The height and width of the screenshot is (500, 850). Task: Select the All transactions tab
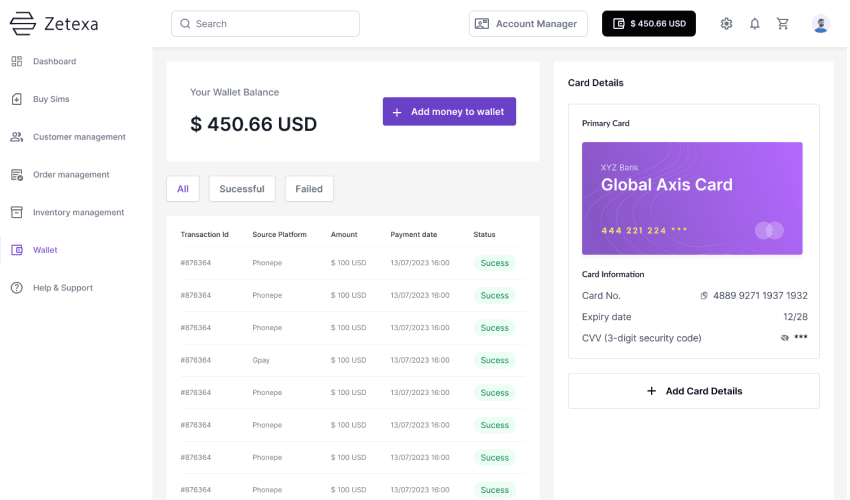[x=183, y=189]
